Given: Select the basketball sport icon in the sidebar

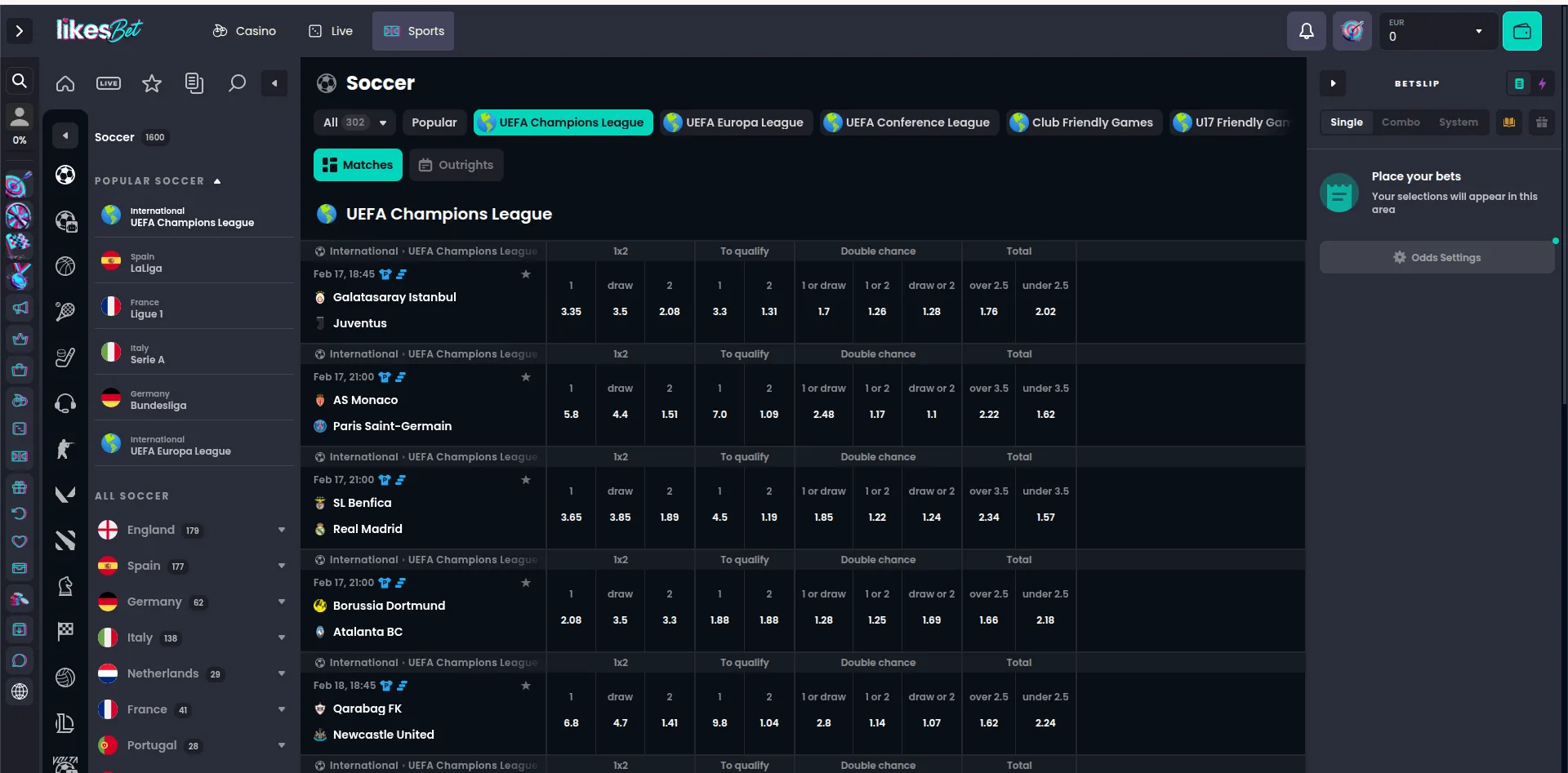Looking at the screenshot, I should point(65,266).
